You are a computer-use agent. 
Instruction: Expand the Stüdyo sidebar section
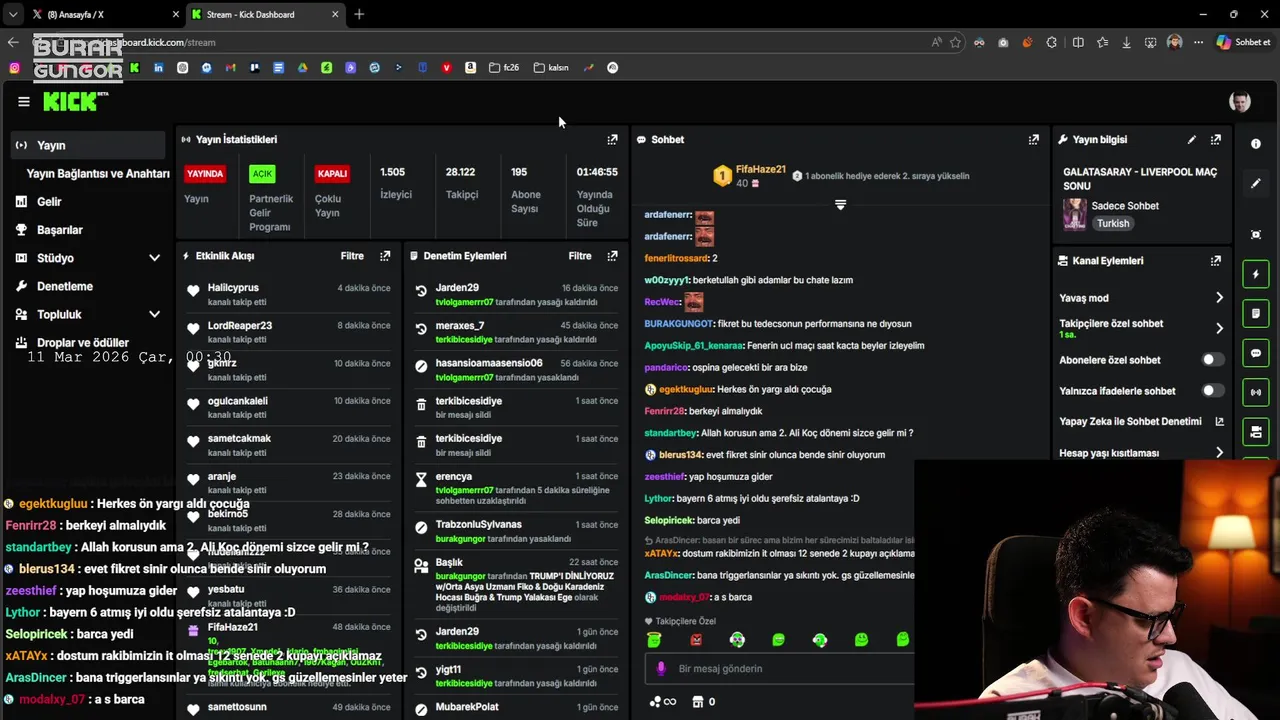pos(154,258)
